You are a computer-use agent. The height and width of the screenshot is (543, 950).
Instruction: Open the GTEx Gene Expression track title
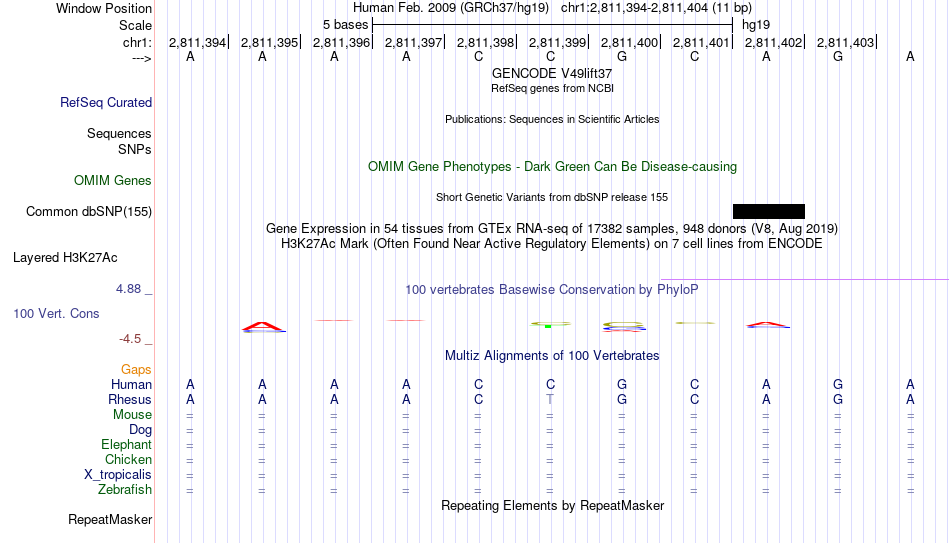552,228
